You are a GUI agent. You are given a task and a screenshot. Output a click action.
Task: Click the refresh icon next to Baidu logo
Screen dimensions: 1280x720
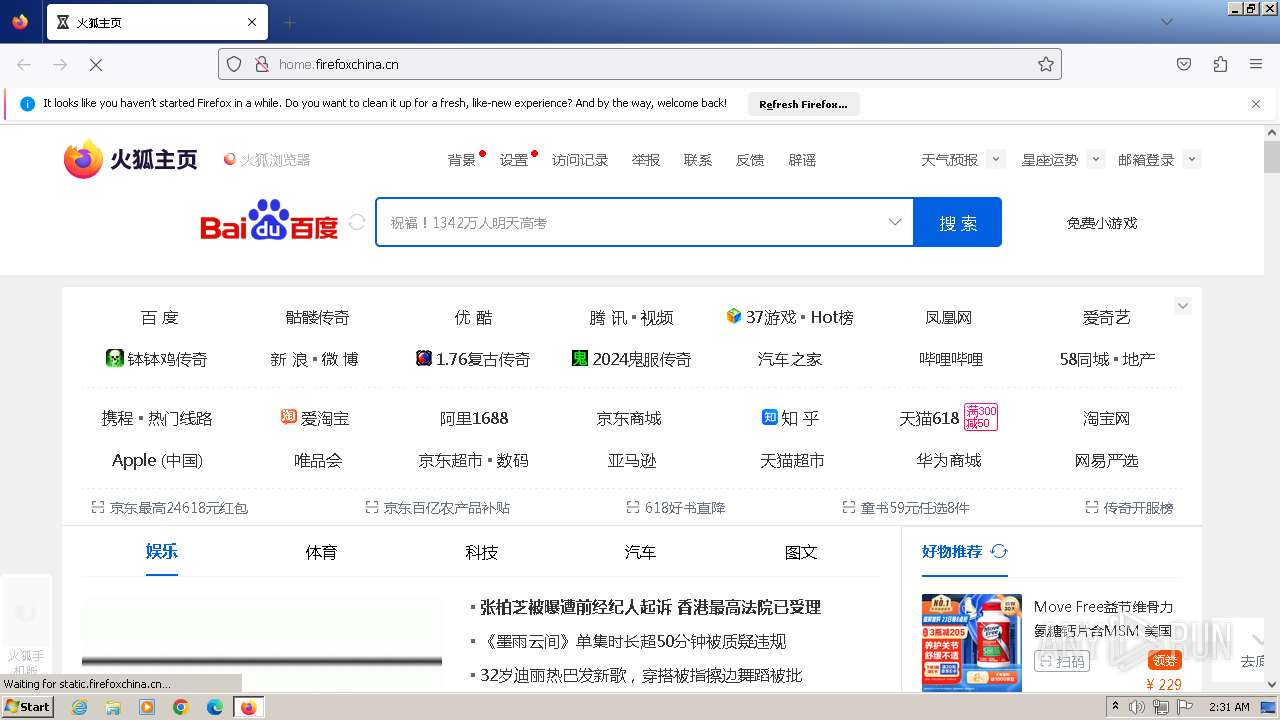click(357, 222)
